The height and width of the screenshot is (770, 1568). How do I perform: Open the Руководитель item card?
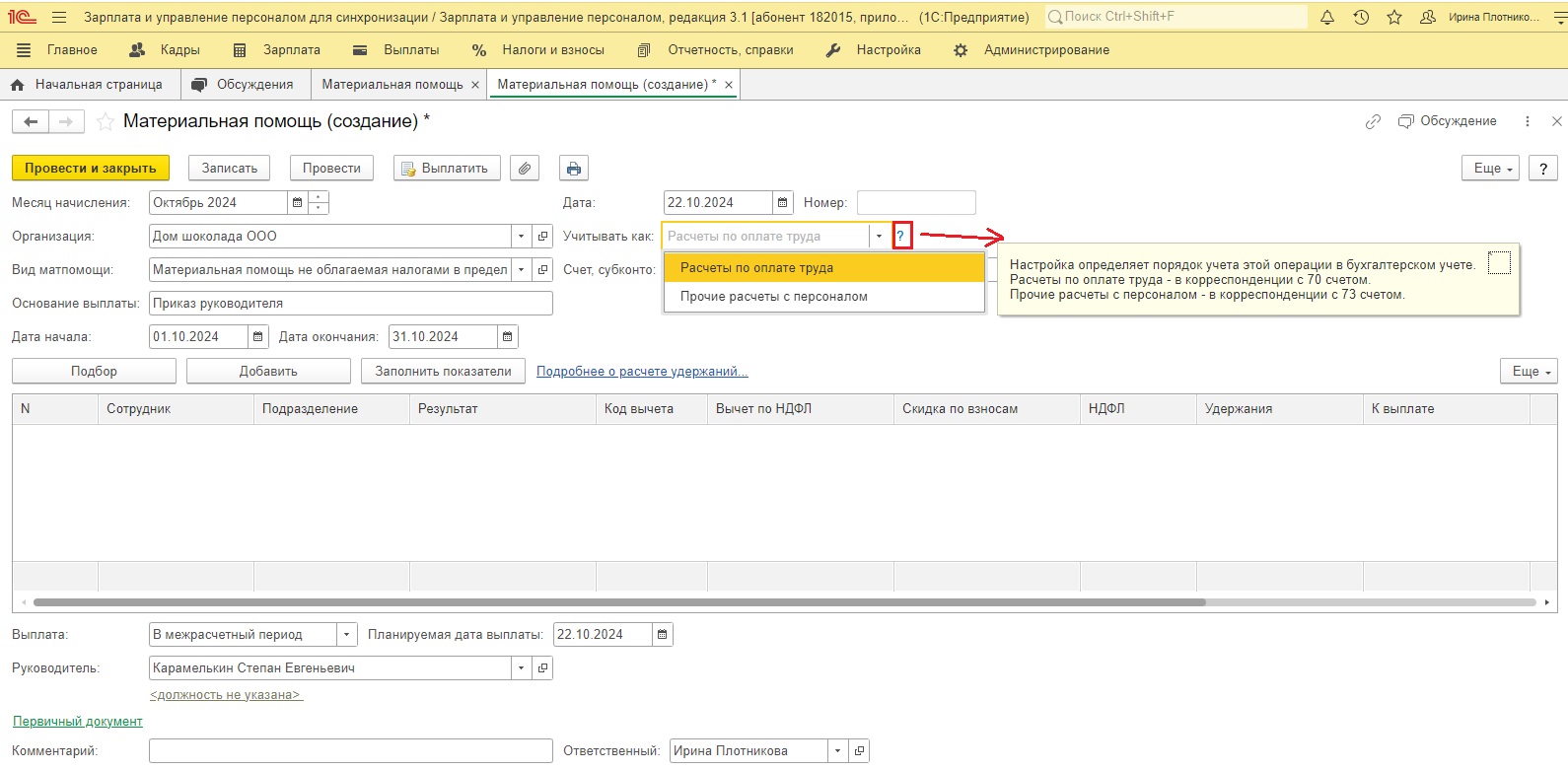pyautogui.click(x=542, y=667)
